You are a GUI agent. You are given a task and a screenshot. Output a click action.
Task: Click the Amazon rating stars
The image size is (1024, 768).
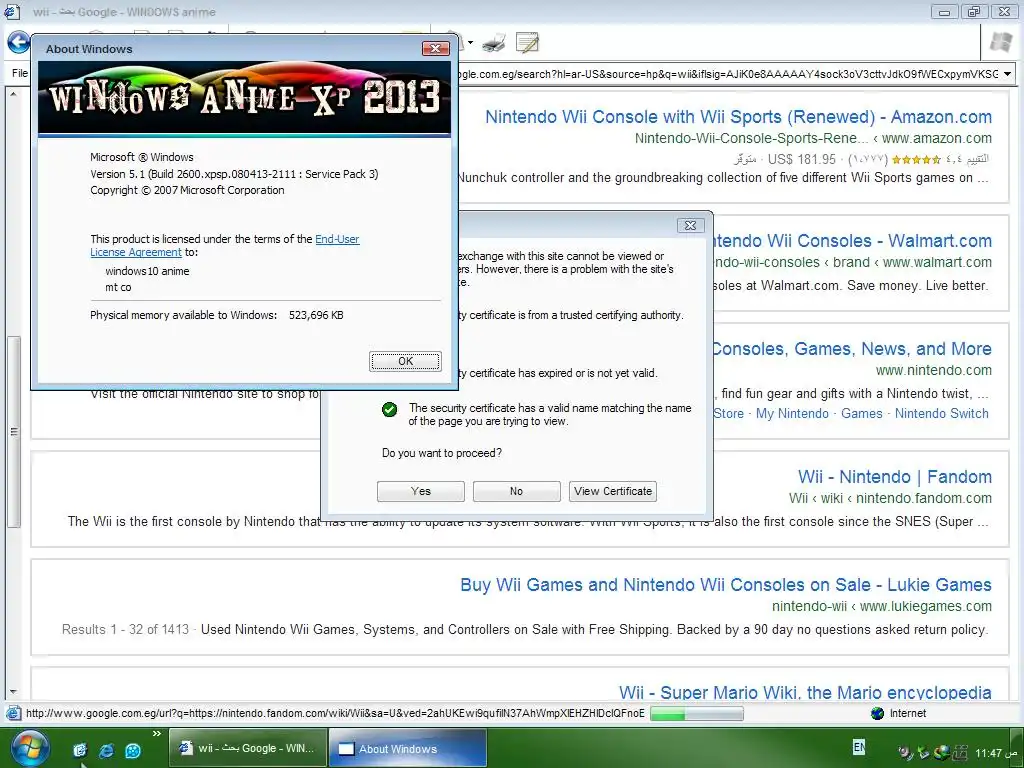916,159
